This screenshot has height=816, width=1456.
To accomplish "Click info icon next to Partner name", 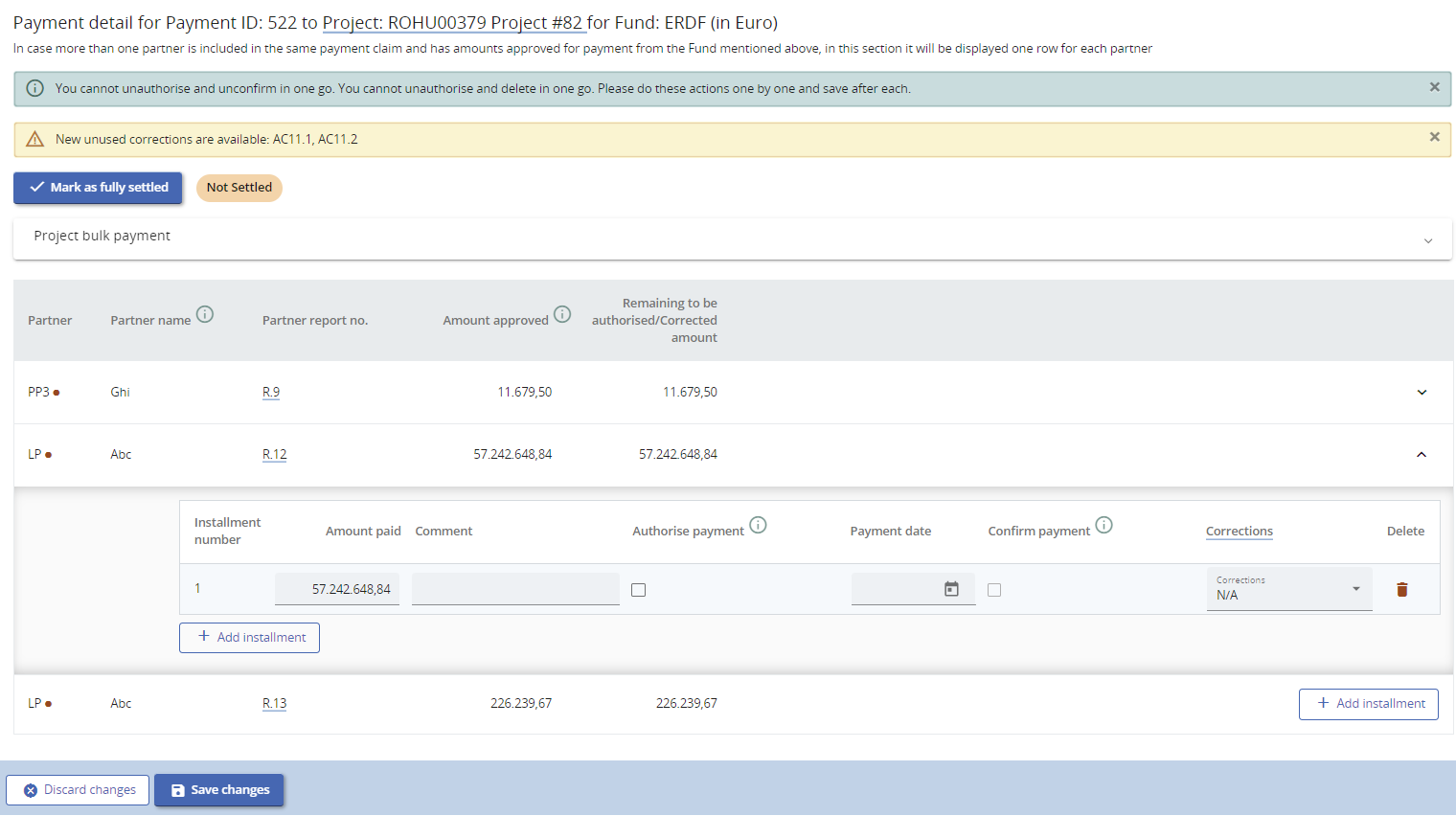I will coord(205,314).
